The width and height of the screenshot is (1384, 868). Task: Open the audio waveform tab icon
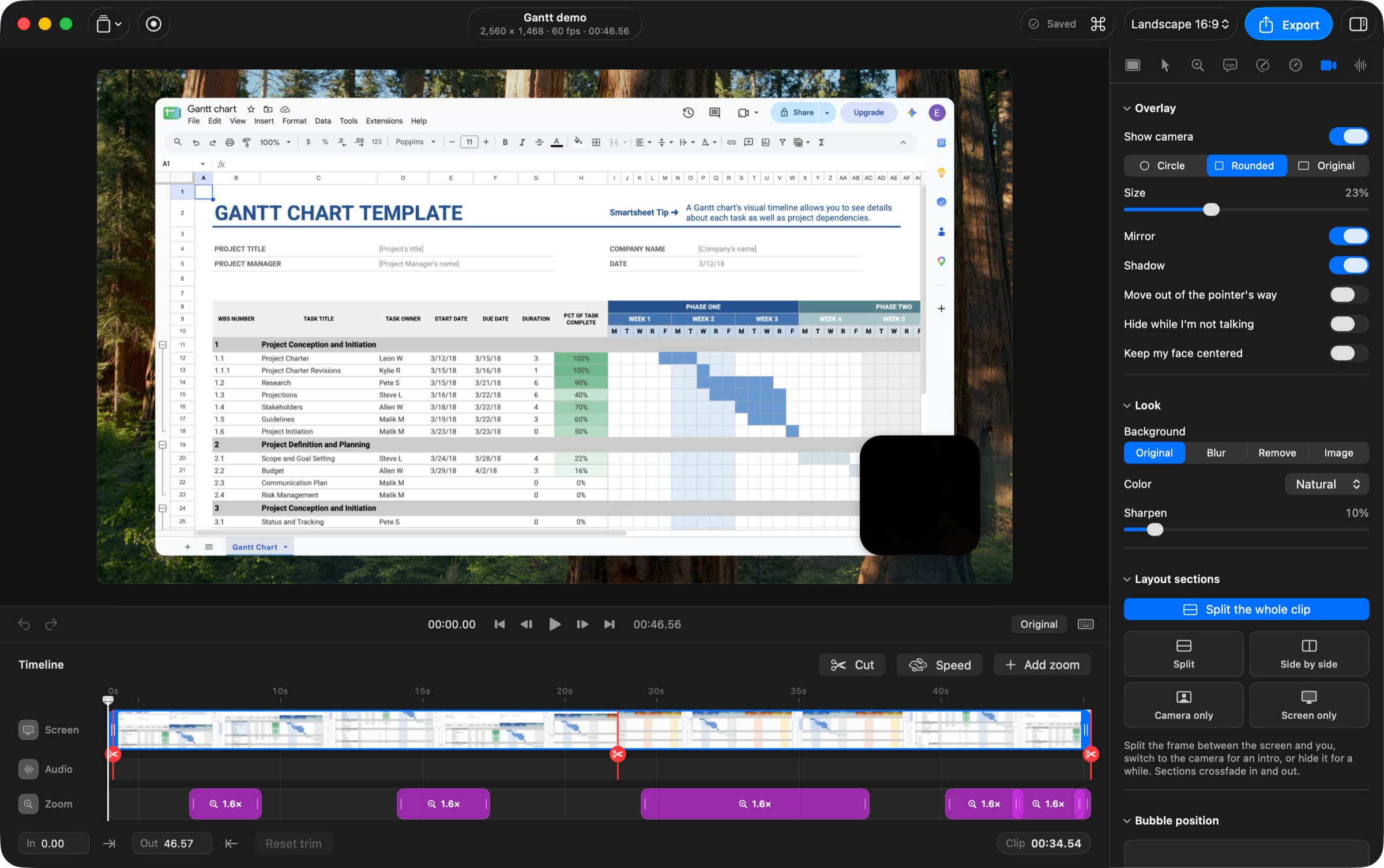pyautogui.click(x=1360, y=65)
